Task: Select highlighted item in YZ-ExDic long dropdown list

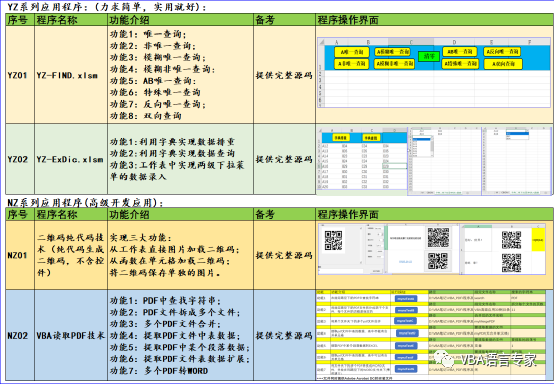Action: pos(421,140)
